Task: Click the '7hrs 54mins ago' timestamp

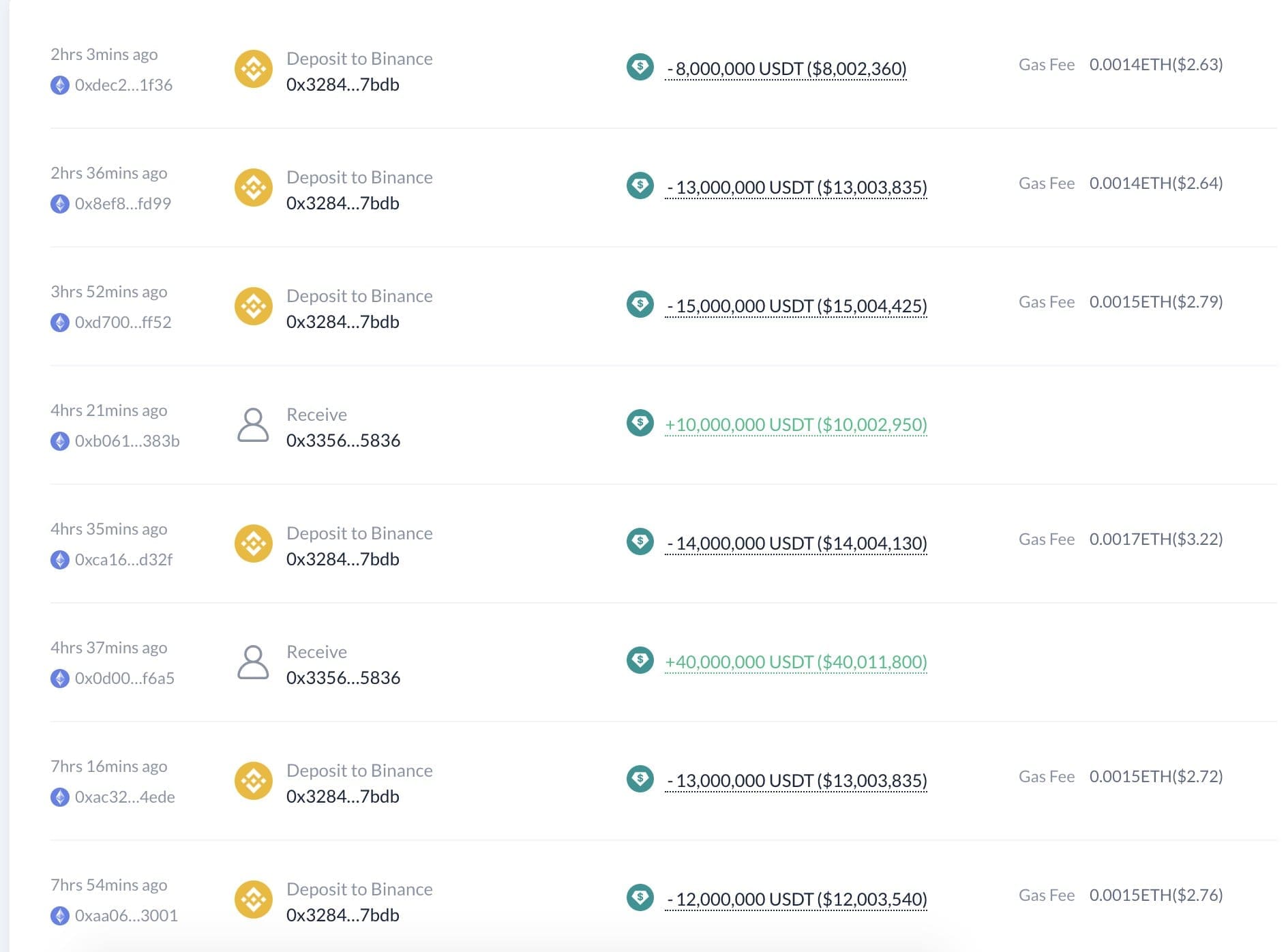Action: click(109, 885)
